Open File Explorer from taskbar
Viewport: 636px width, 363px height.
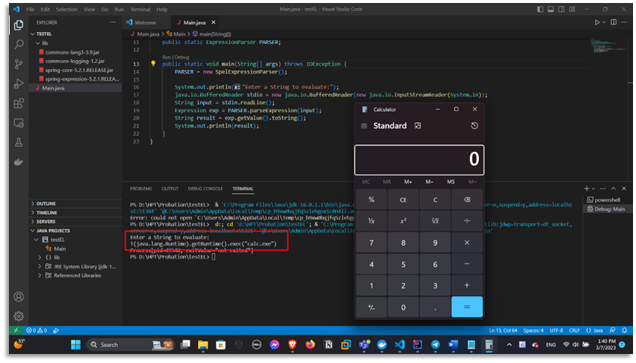point(203,345)
